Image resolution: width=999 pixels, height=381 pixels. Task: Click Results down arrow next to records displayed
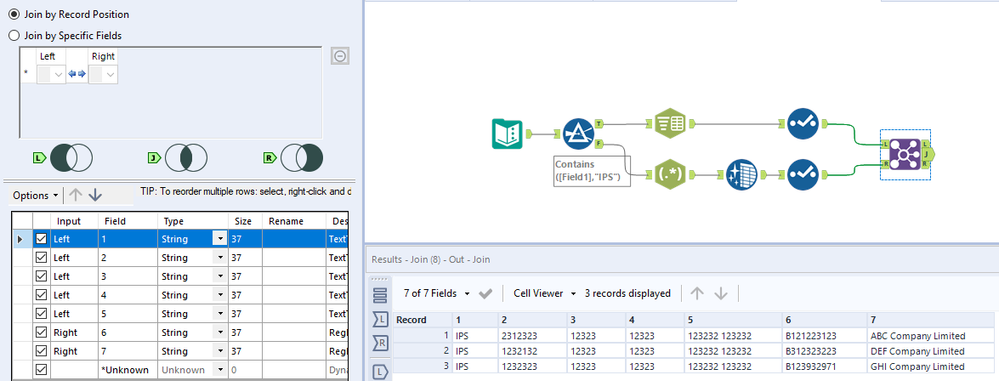coord(721,293)
